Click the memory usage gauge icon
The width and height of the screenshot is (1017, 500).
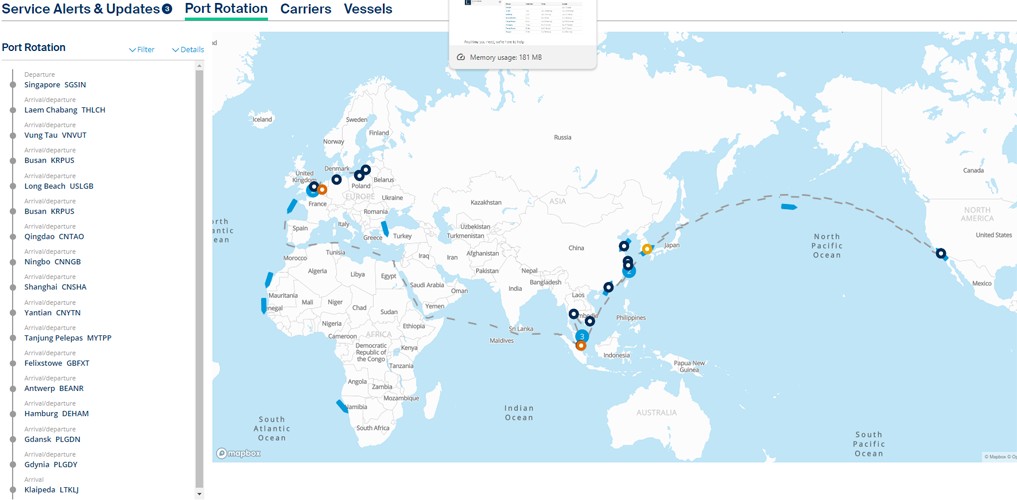461,58
